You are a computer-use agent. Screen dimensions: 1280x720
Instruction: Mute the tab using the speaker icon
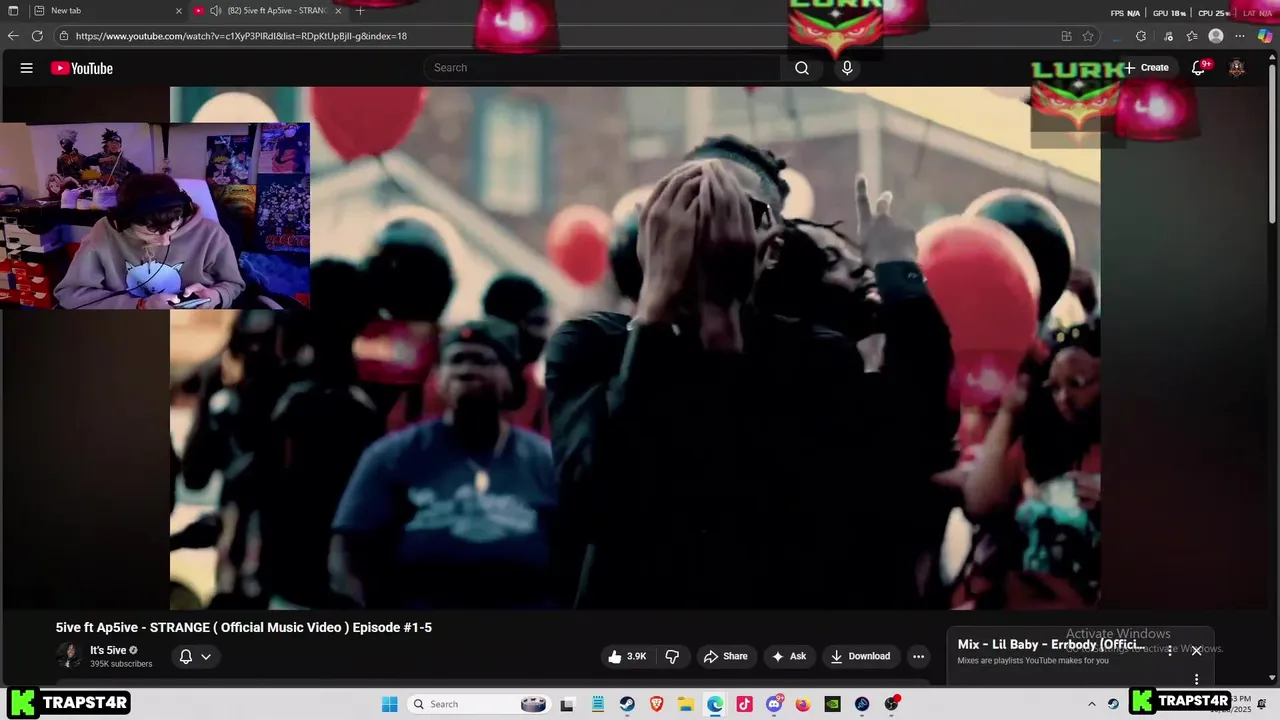pos(215,11)
